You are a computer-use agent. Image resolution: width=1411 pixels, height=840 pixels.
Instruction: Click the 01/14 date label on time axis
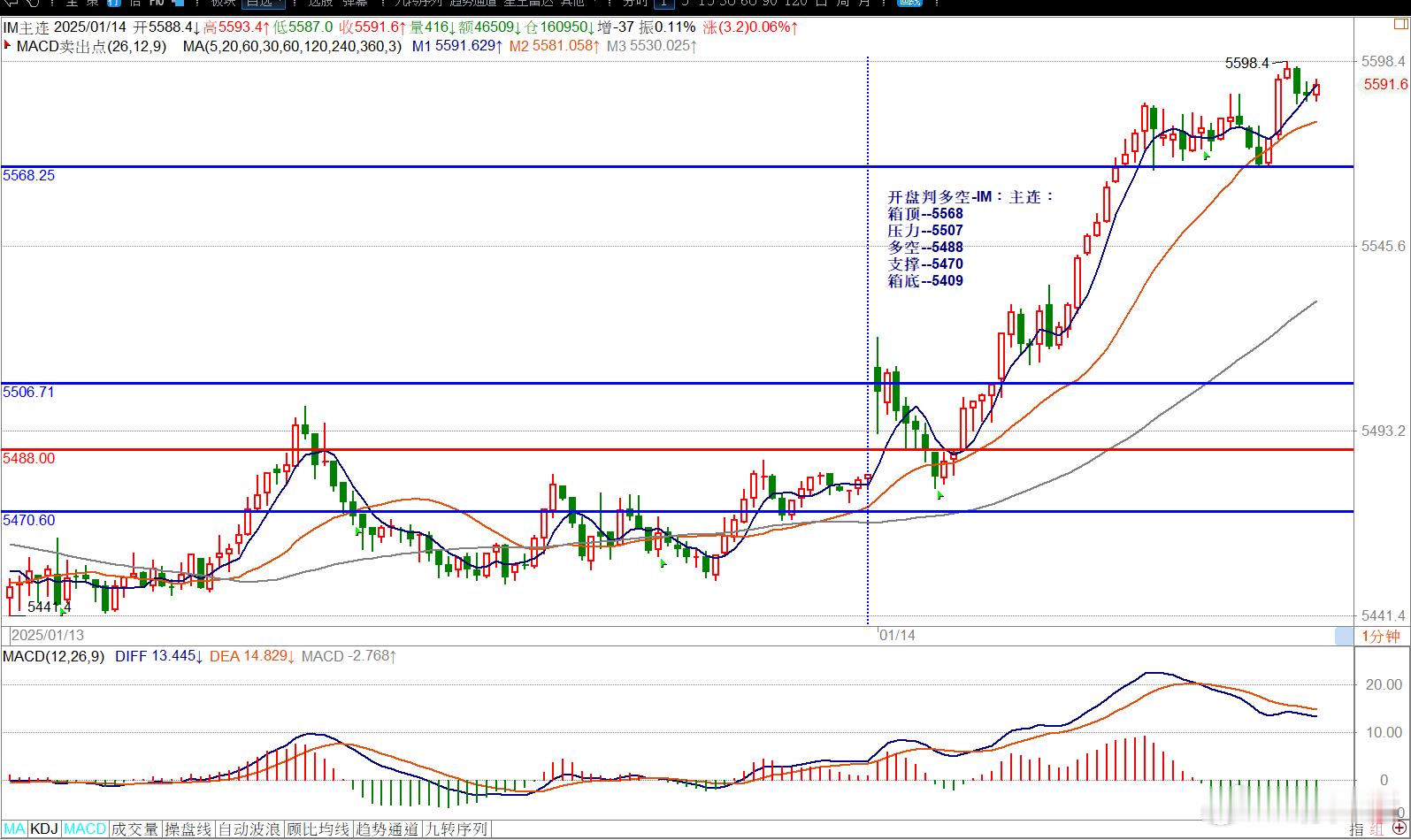click(898, 635)
